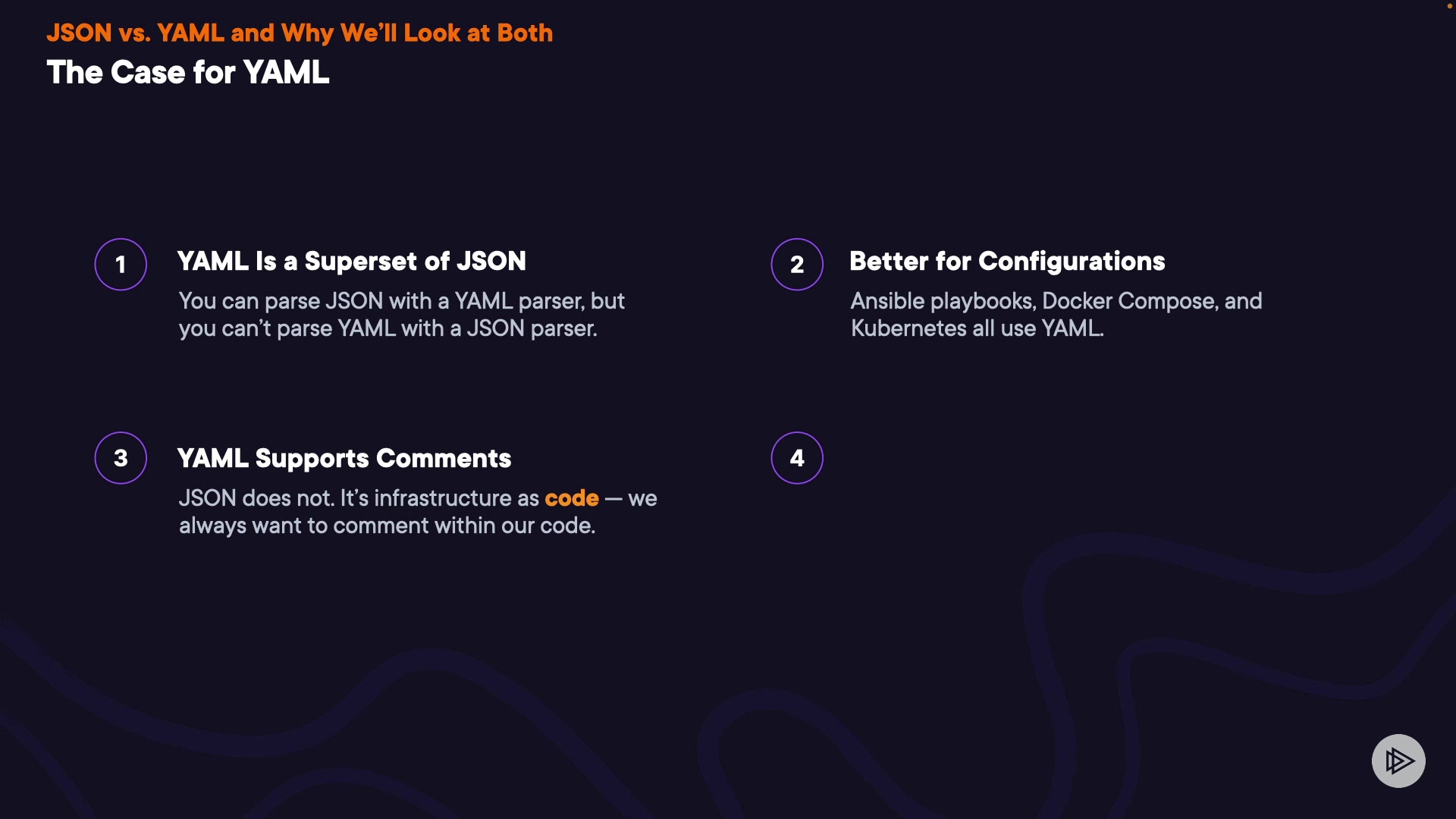Select the "YAML Supports Comments" heading
The height and width of the screenshot is (819, 1456).
pos(344,459)
